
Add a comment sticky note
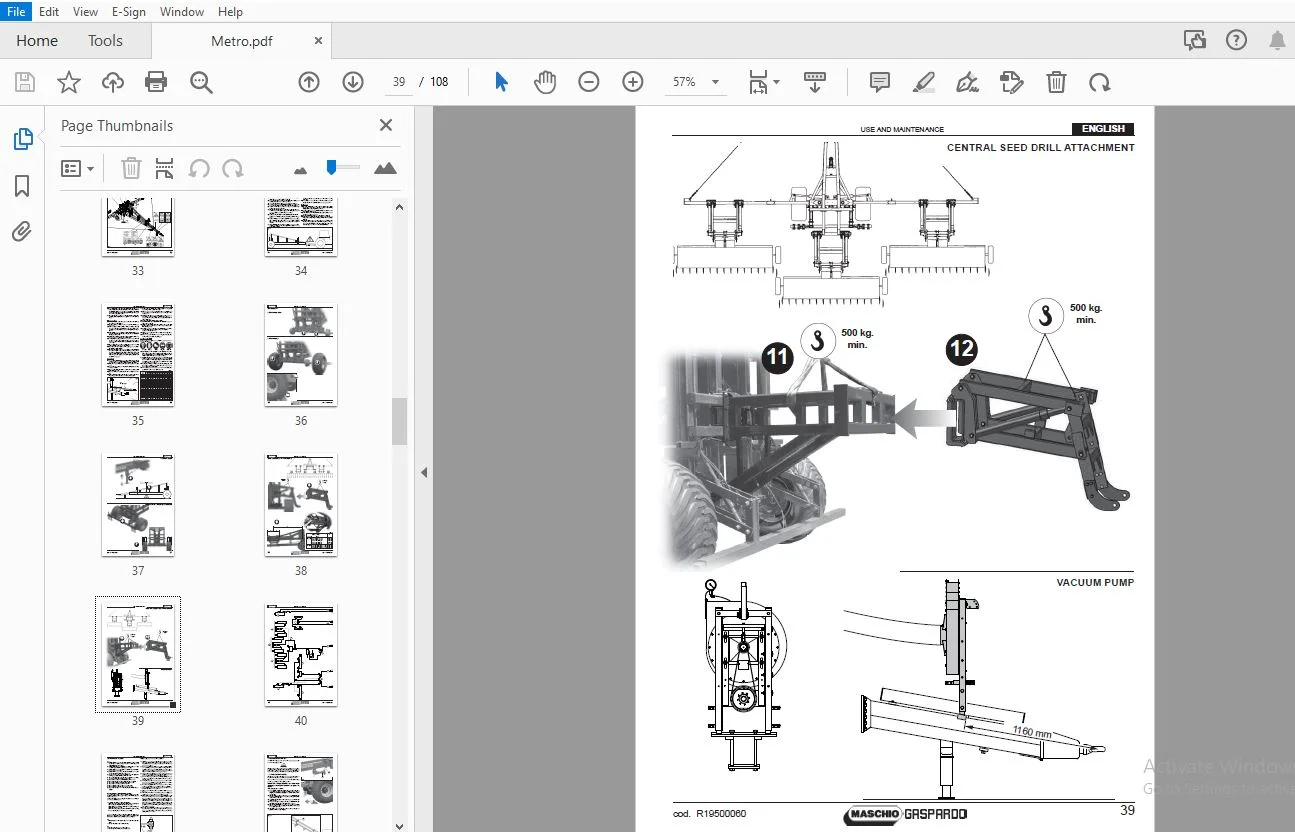[879, 82]
